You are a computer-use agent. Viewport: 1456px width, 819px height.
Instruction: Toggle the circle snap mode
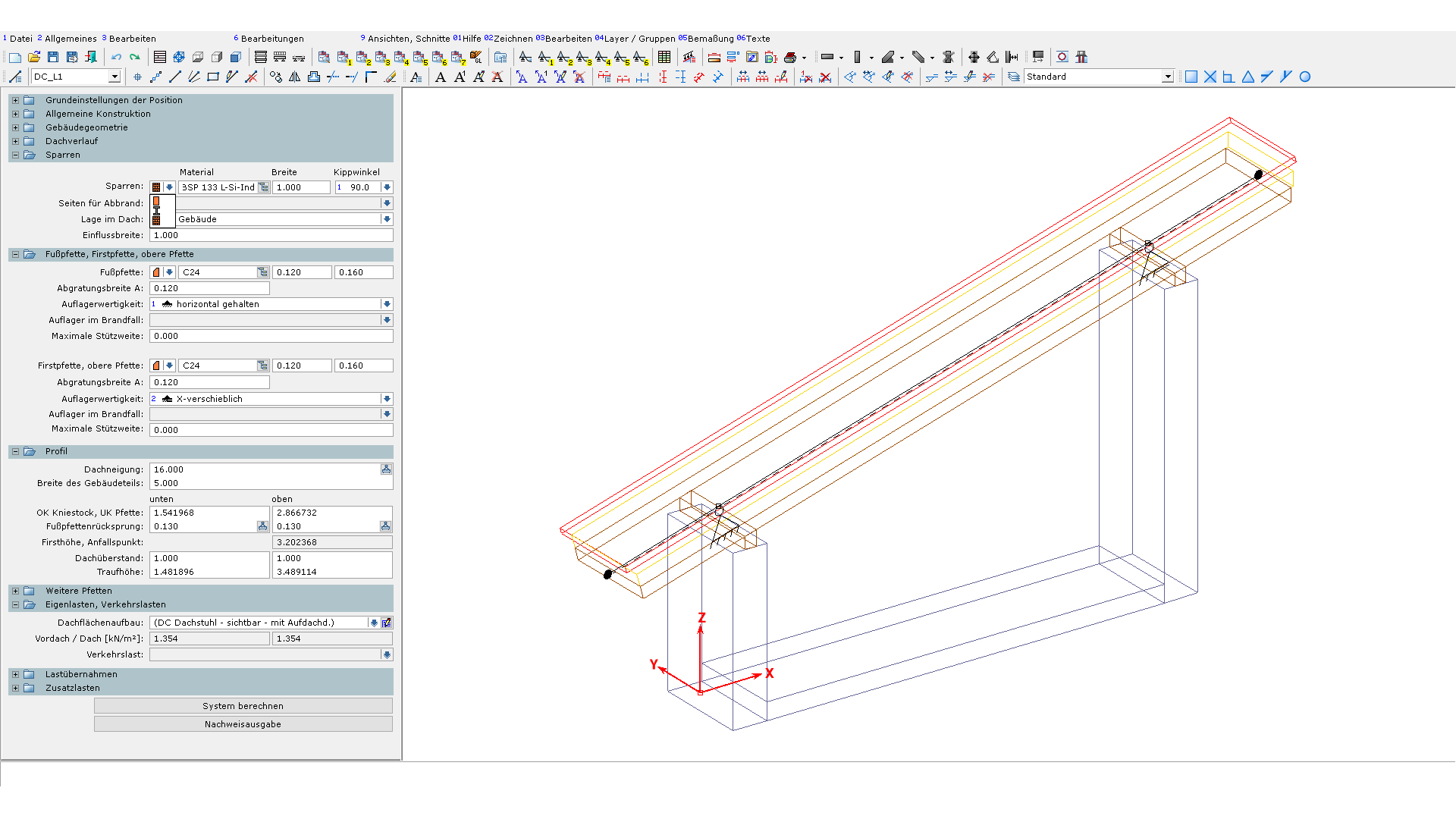click(1305, 77)
